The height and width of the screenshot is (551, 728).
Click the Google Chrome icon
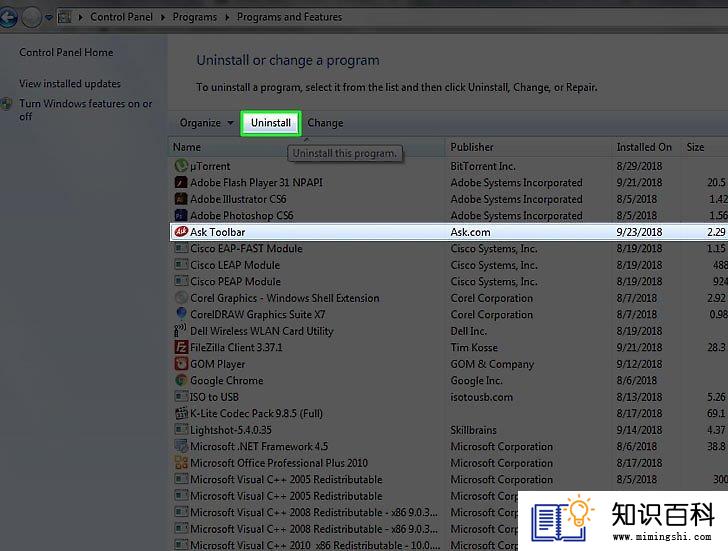pos(181,380)
